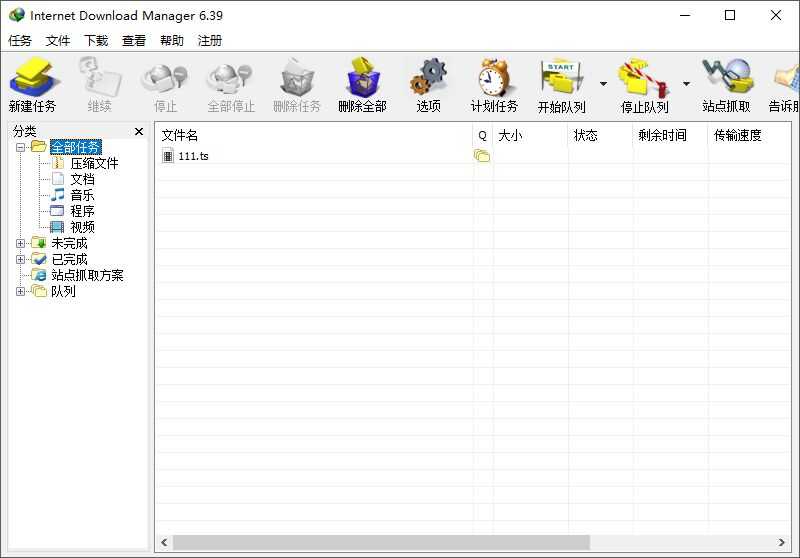Select the 未完成 category

point(69,243)
